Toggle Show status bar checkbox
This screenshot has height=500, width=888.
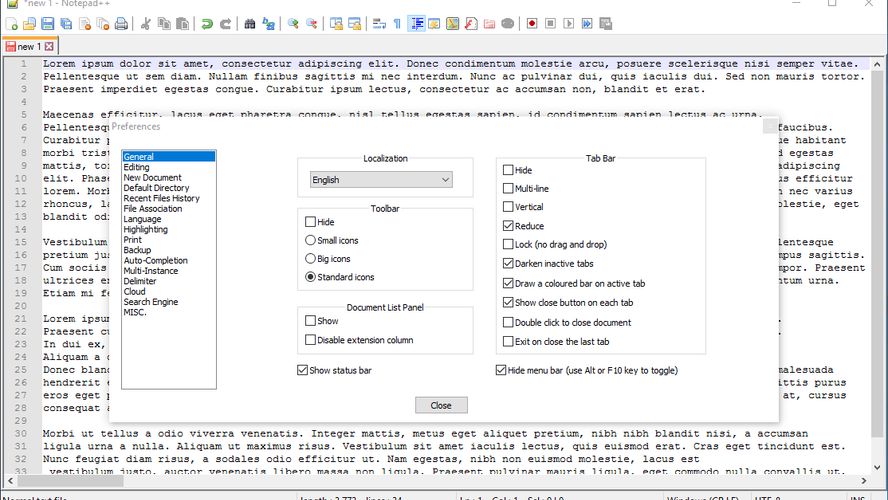coord(302,370)
